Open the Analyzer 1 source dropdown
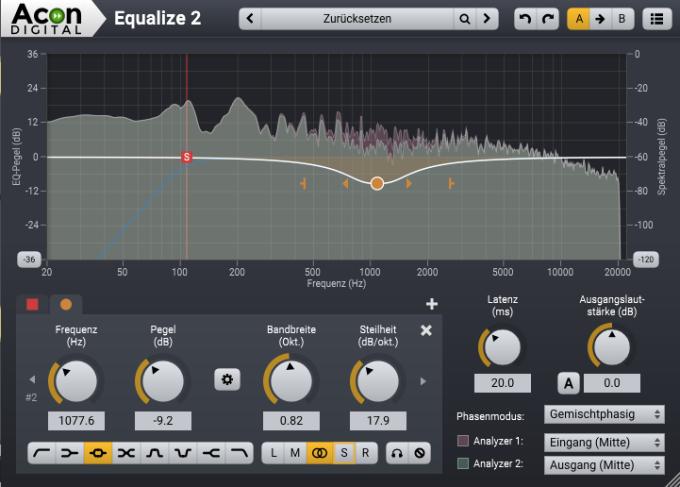680x487 pixels. tap(604, 443)
